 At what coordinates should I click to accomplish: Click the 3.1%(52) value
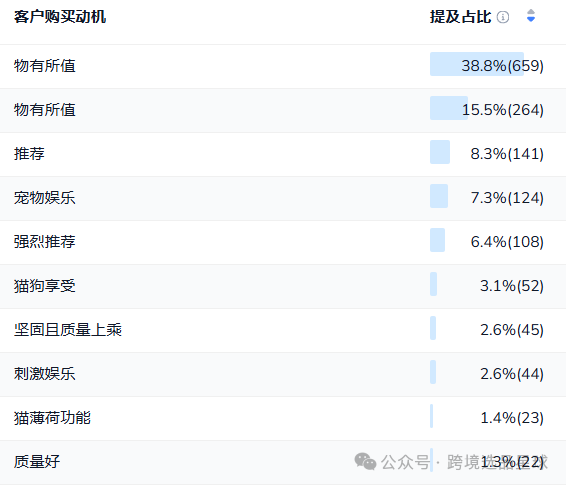[512, 286]
